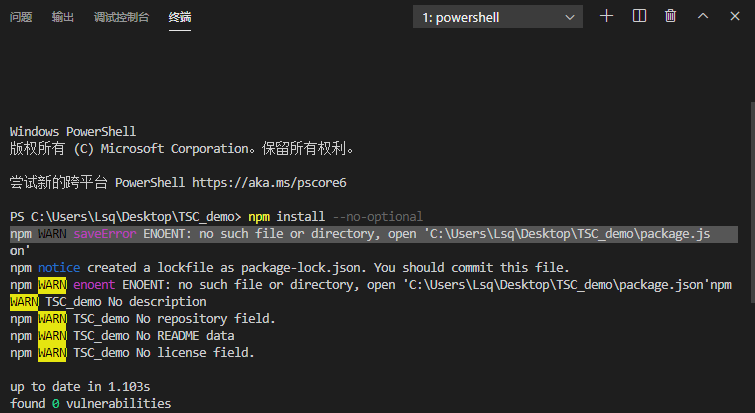The image size is (755, 413).
Task: Switch to the 问题 (Problems) tab
Action: (x=20, y=17)
